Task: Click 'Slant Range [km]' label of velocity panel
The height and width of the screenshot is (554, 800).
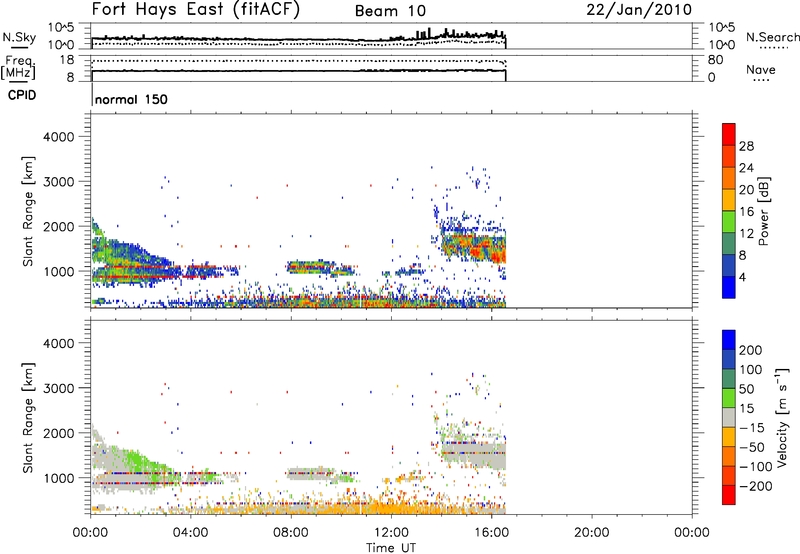Action: tap(27, 418)
